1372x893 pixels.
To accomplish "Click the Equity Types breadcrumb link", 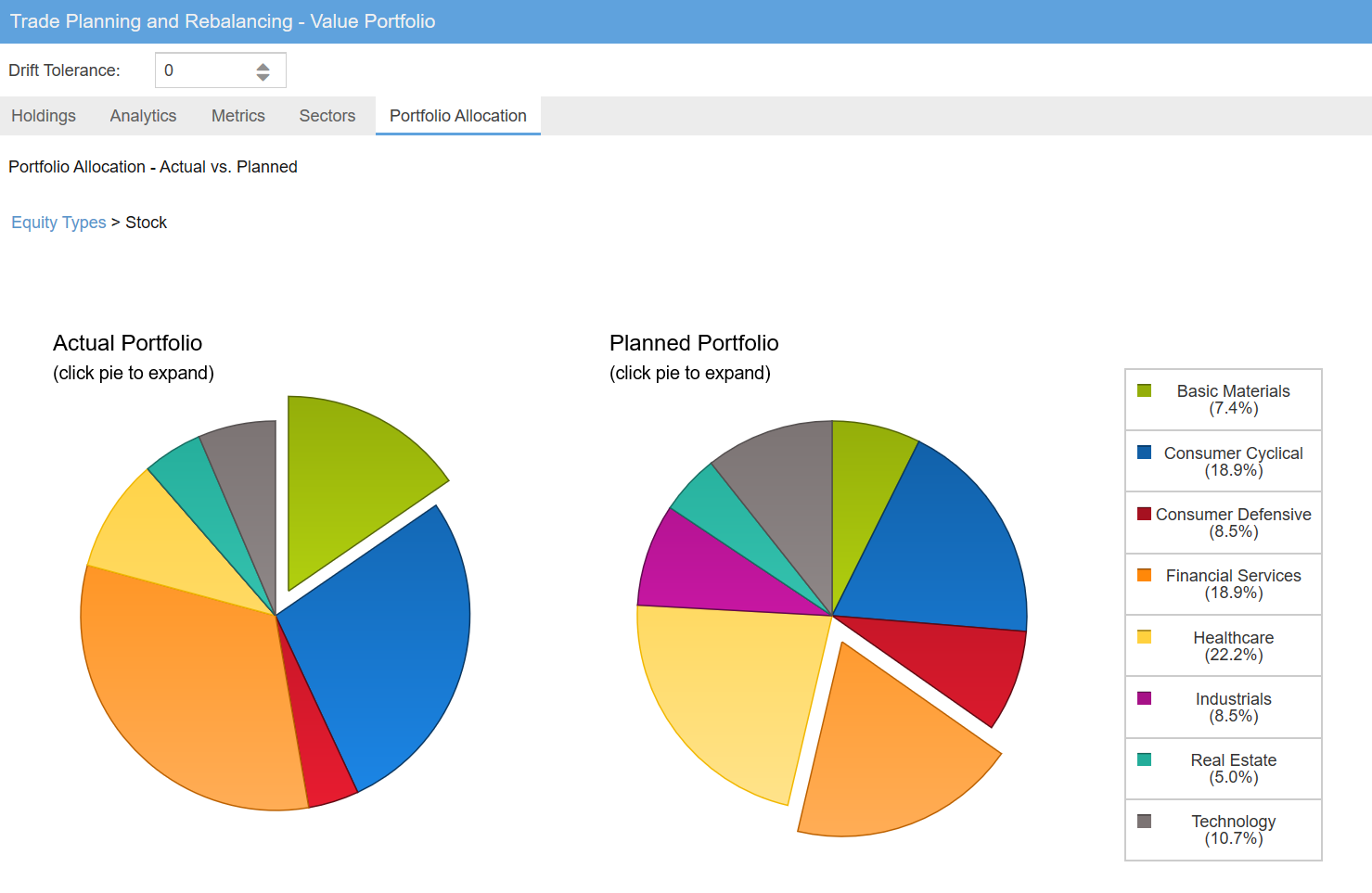I will tap(58, 223).
